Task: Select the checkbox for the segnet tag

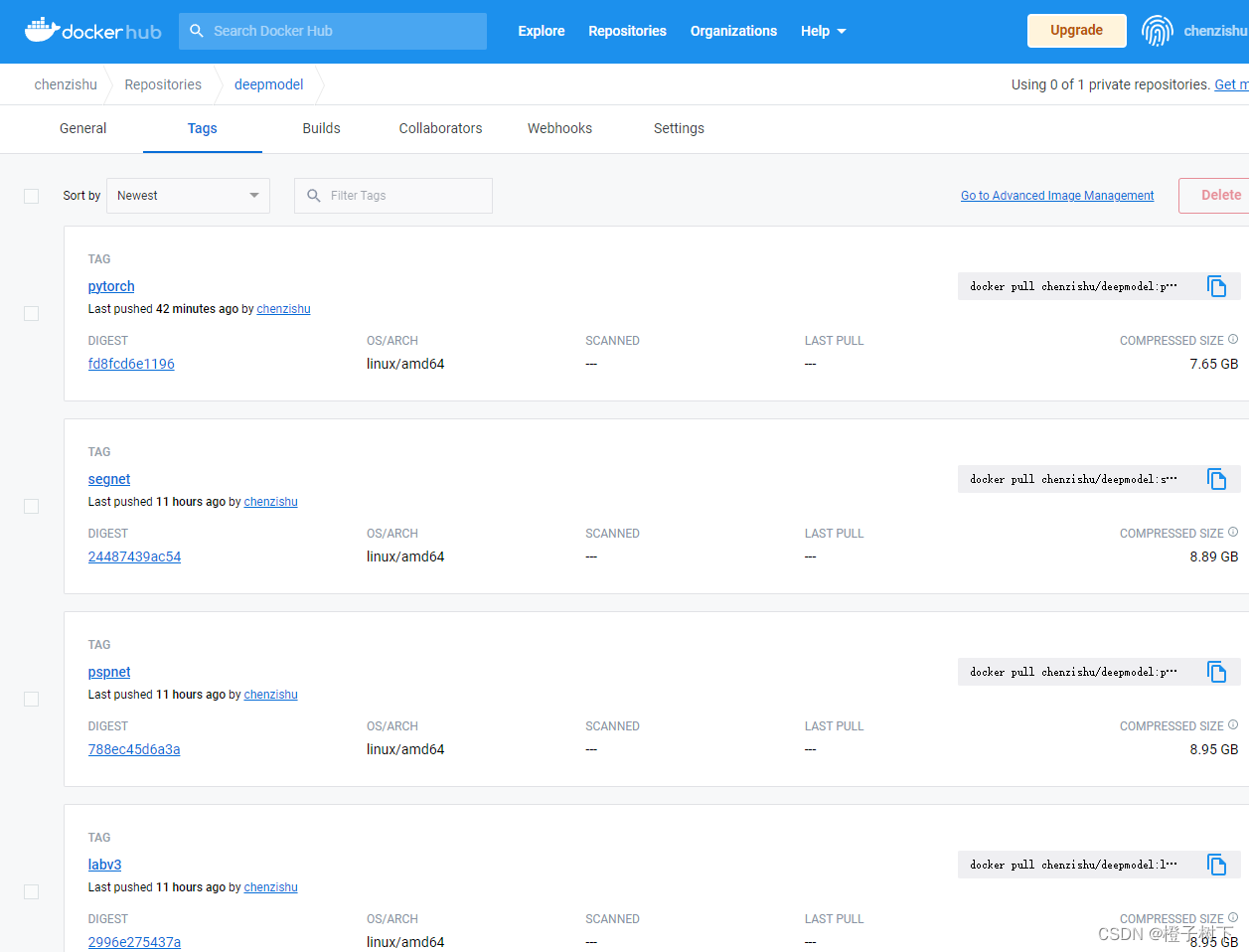Action: [x=31, y=506]
